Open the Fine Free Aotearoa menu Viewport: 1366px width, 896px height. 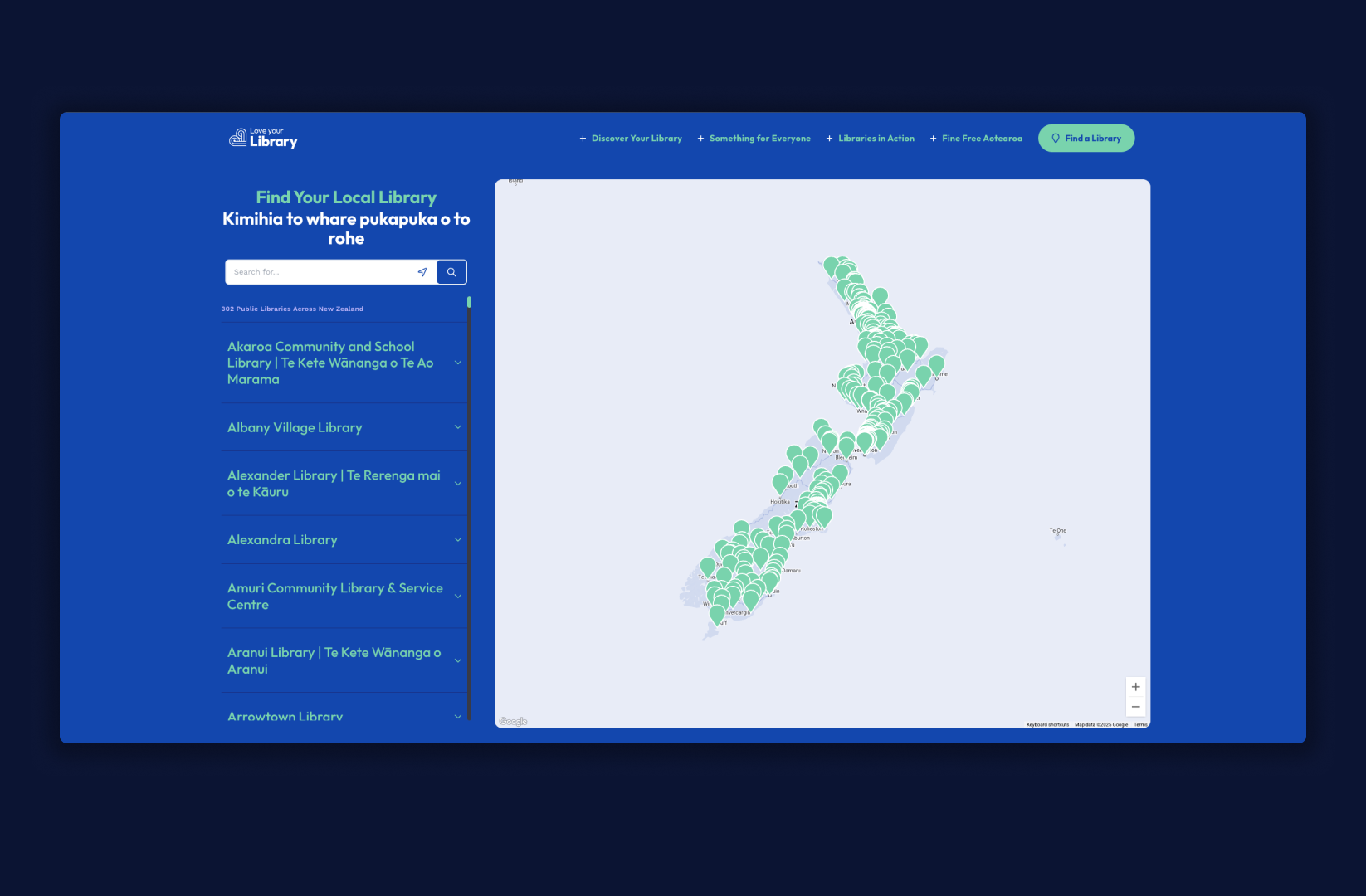pos(976,139)
